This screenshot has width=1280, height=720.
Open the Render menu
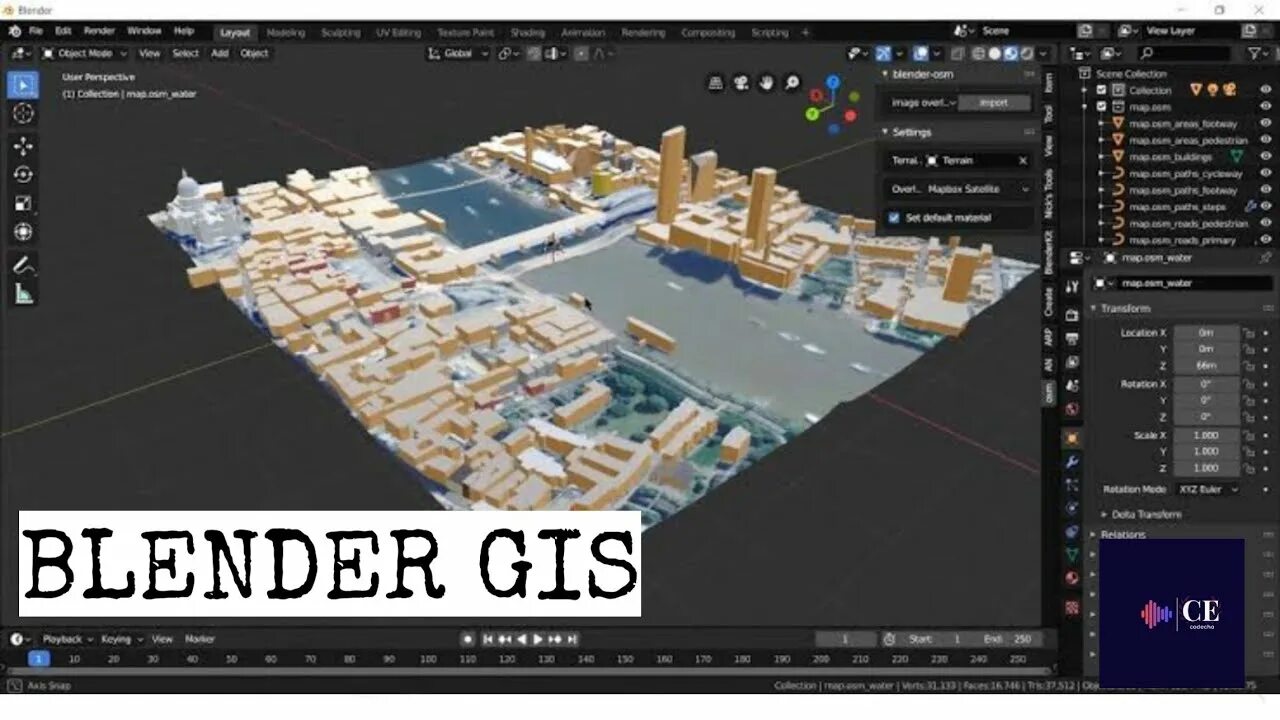(99, 32)
